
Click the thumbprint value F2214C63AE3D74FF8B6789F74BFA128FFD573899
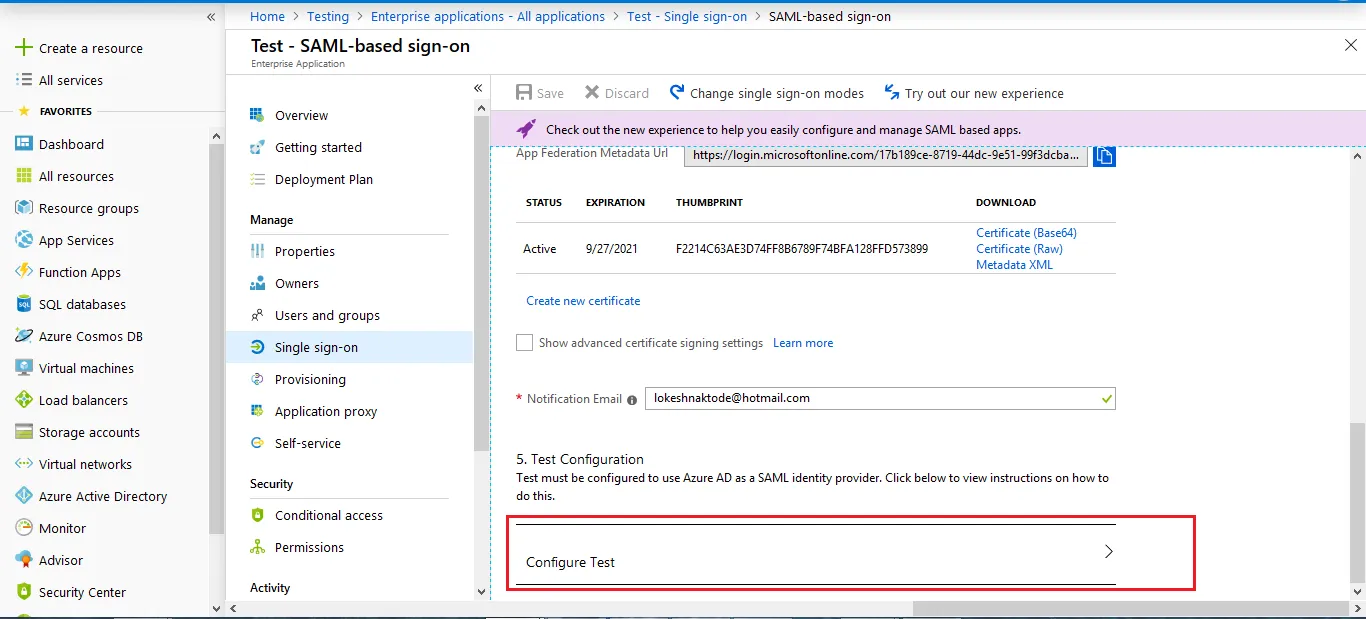(802, 249)
